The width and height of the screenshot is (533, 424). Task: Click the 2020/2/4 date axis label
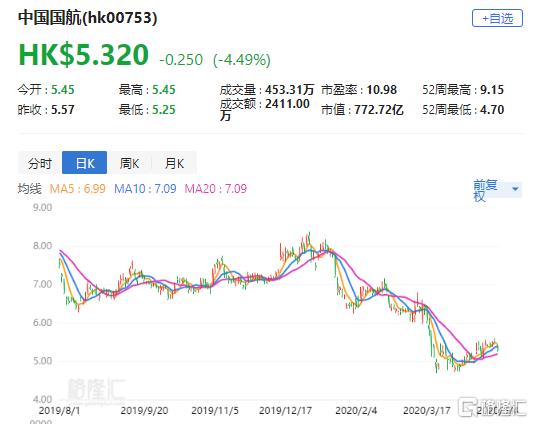(x=356, y=410)
